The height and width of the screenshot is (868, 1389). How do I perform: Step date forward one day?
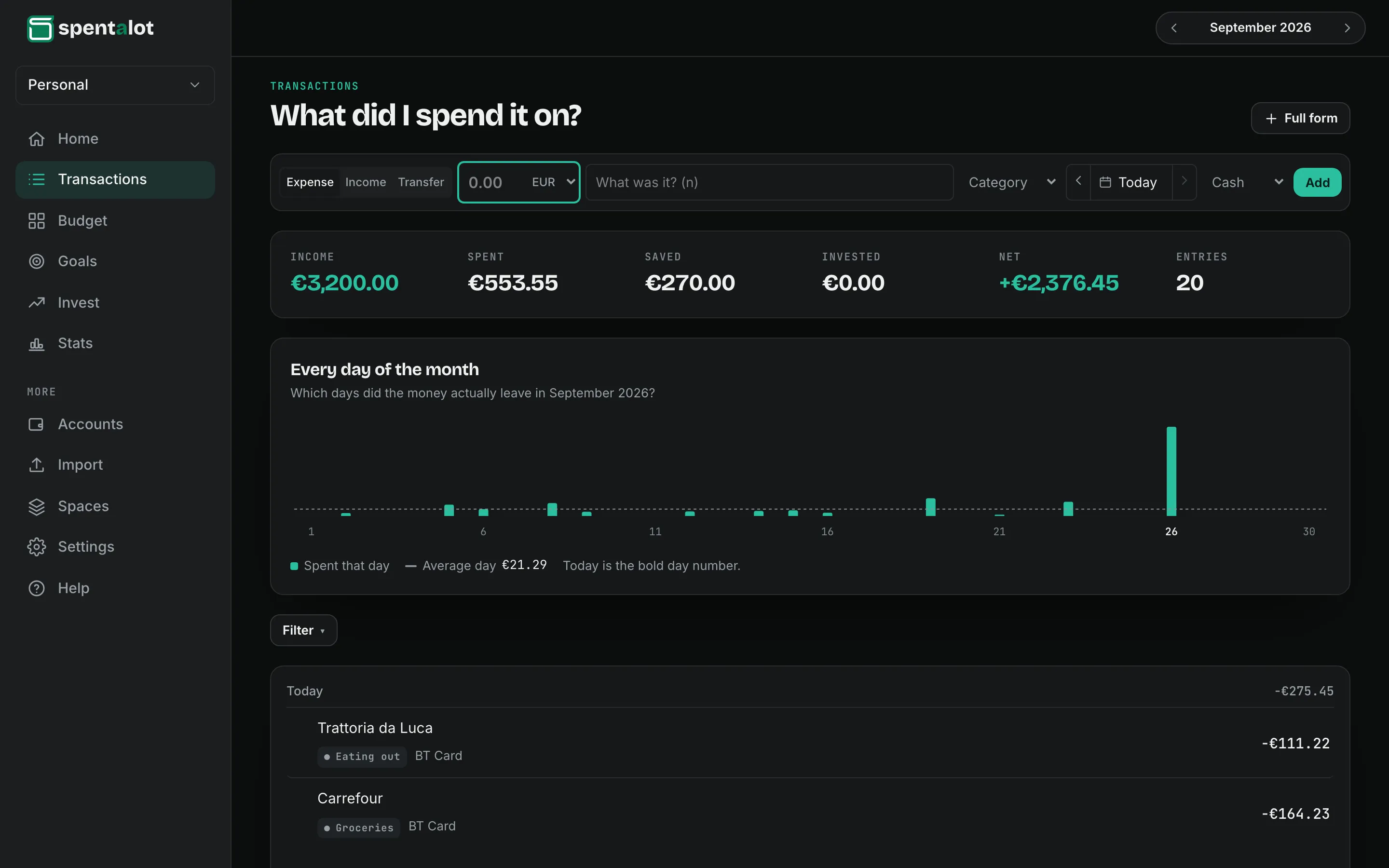[1184, 182]
